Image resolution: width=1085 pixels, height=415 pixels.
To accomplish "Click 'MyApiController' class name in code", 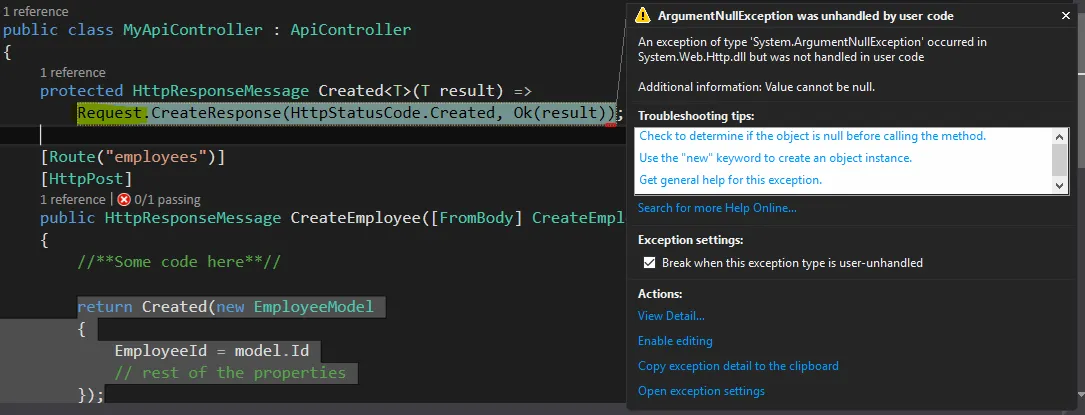I will pyautogui.click(x=193, y=30).
